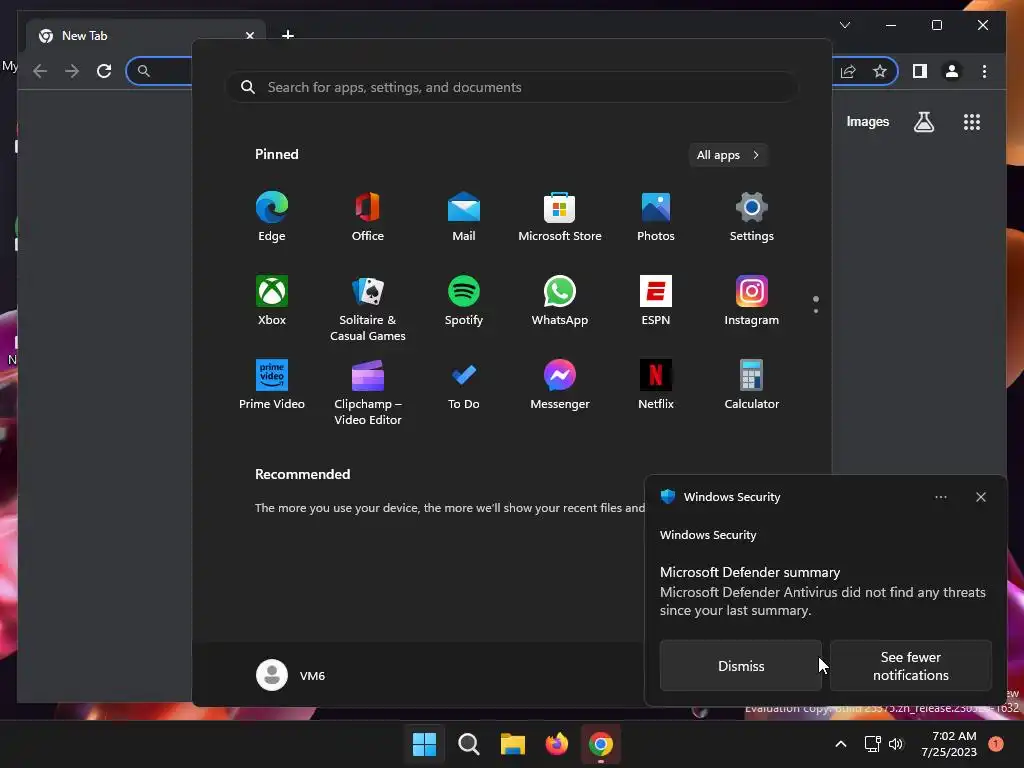Switch to Chrome on the taskbar
Image resolution: width=1024 pixels, height=768 pixels.
point(601,744)
